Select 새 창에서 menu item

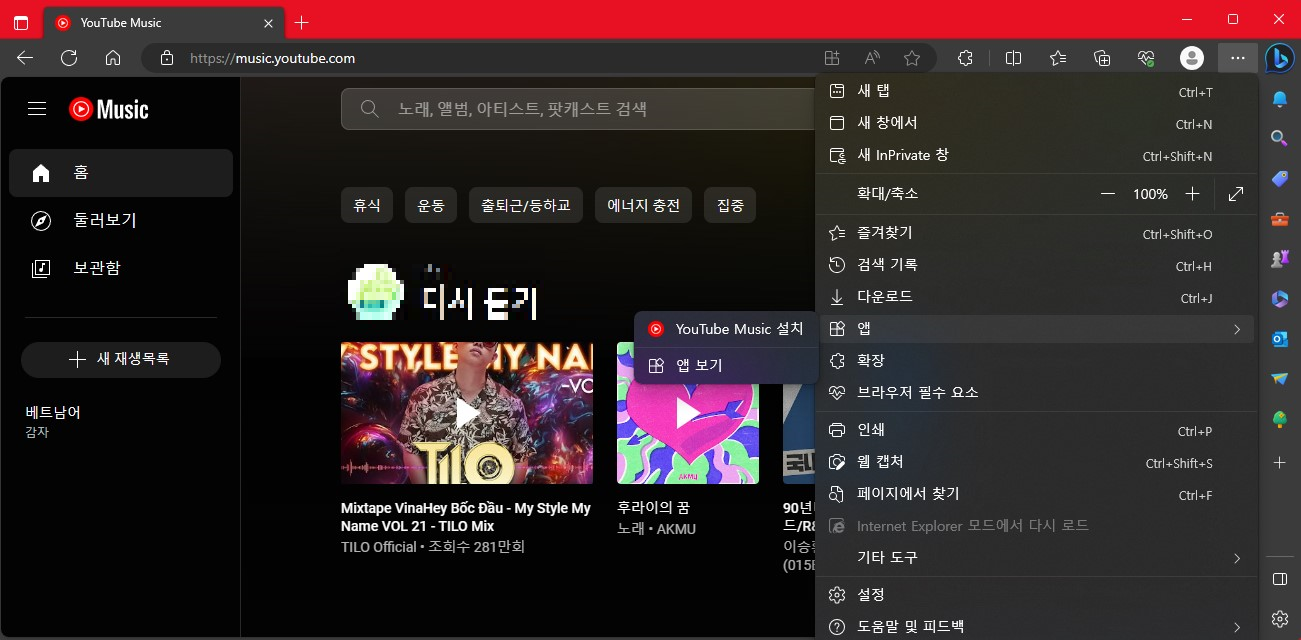[x=1036, y=124]
